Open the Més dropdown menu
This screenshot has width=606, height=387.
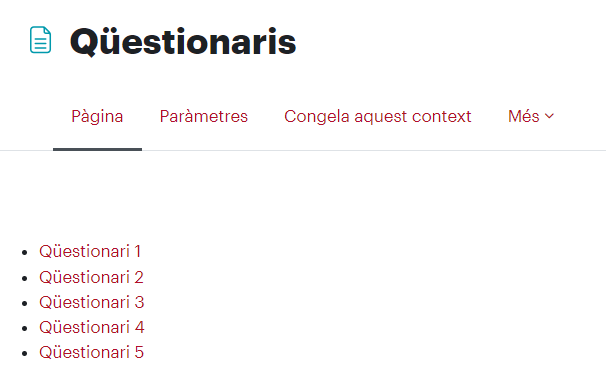click(531, 116)
